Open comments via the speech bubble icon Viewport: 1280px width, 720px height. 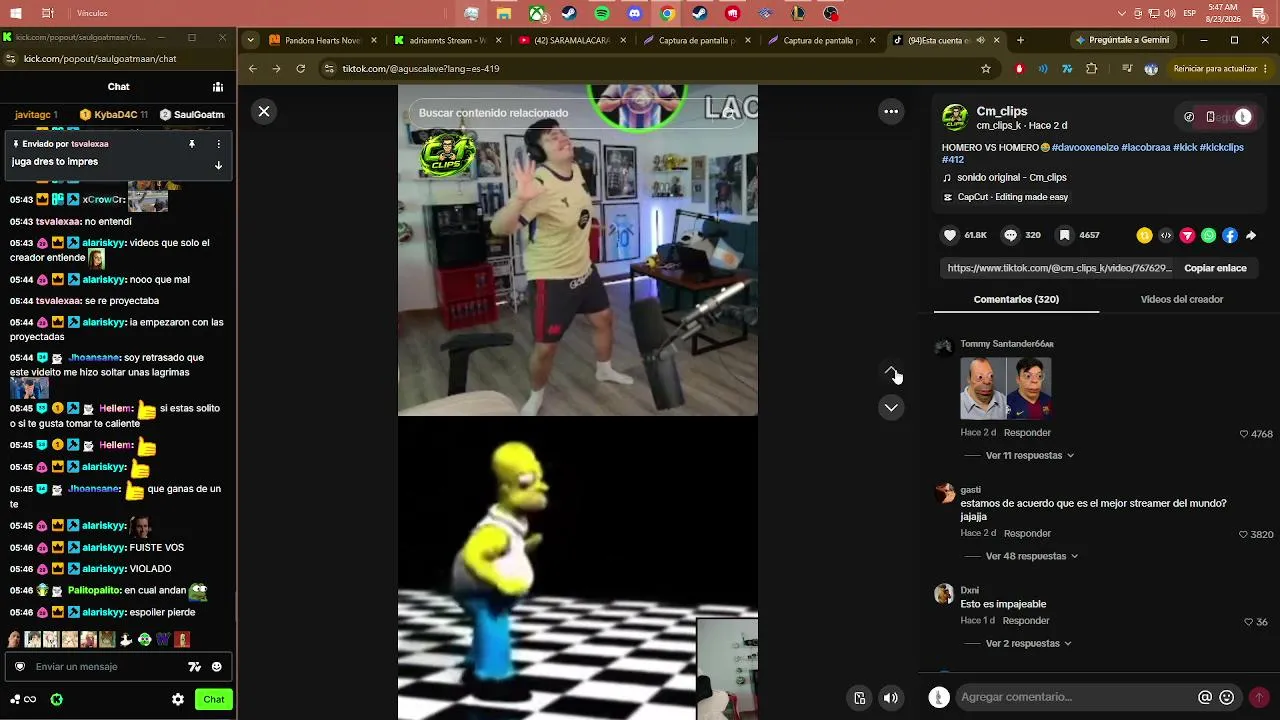tap(1011, 235)
